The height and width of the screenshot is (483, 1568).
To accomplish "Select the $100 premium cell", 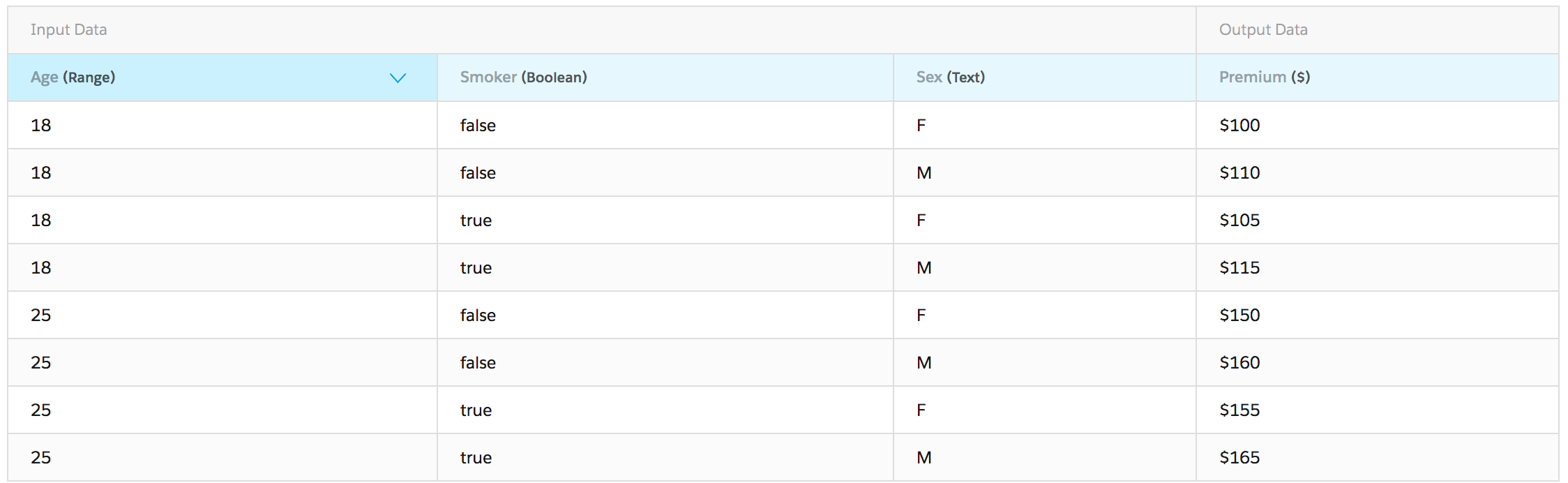I will point(1378,125).
